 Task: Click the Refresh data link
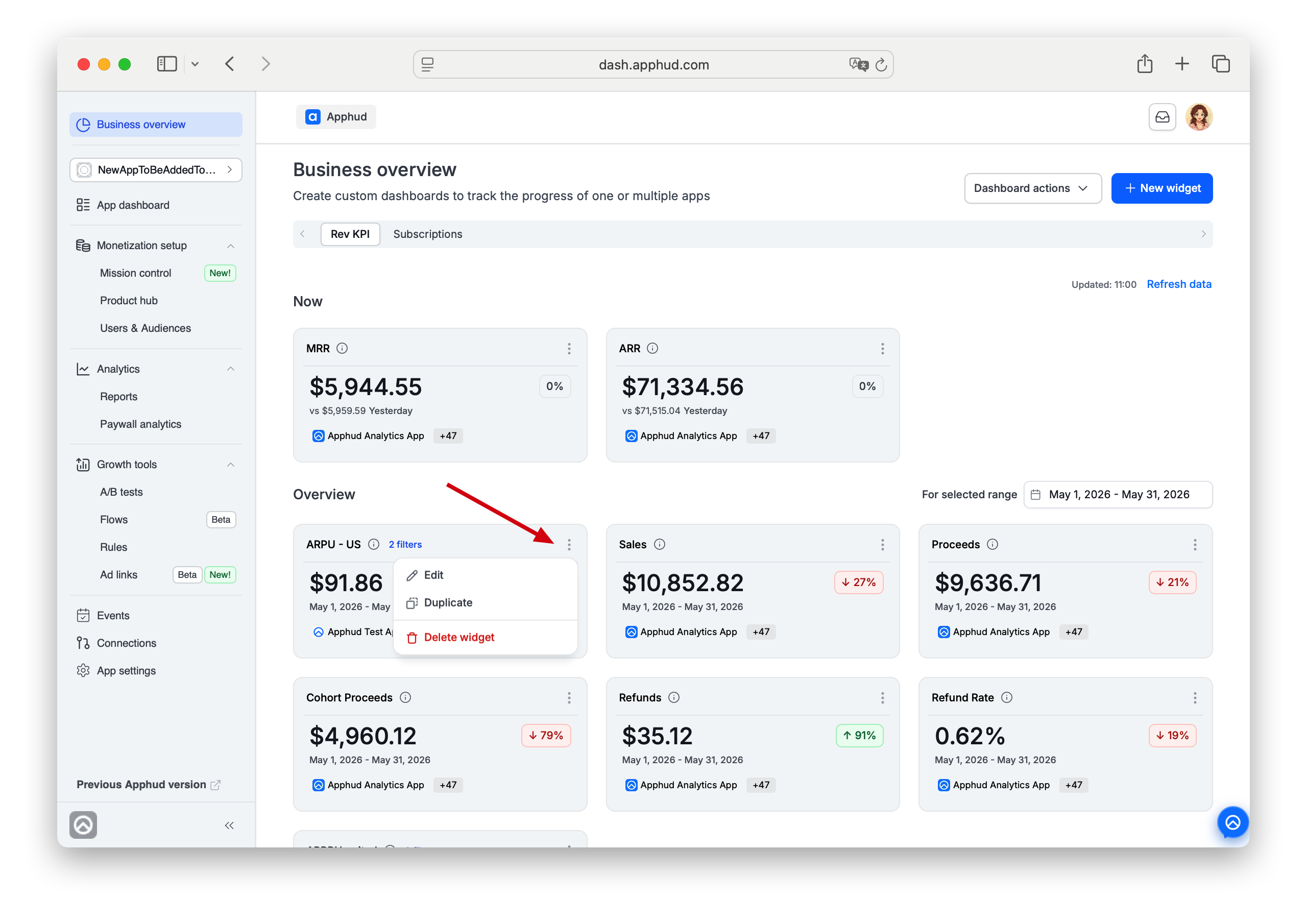(1178, 284)
